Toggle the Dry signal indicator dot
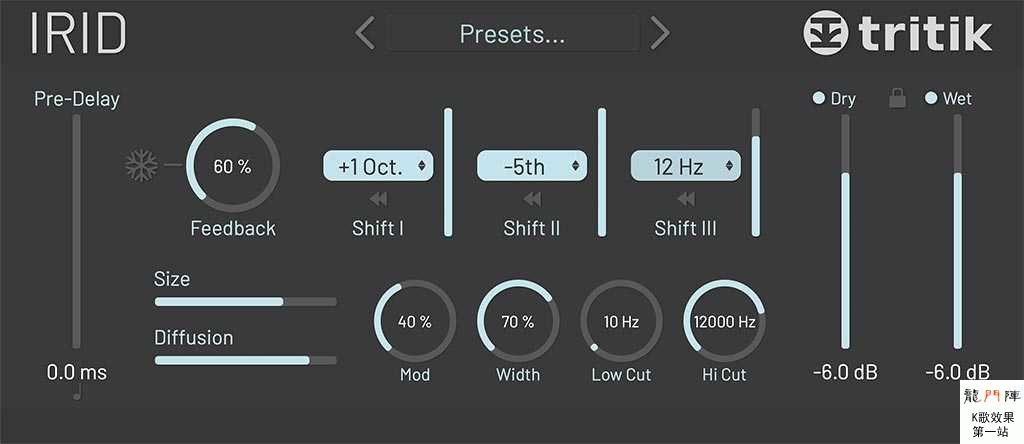 [x=818, y=99]
